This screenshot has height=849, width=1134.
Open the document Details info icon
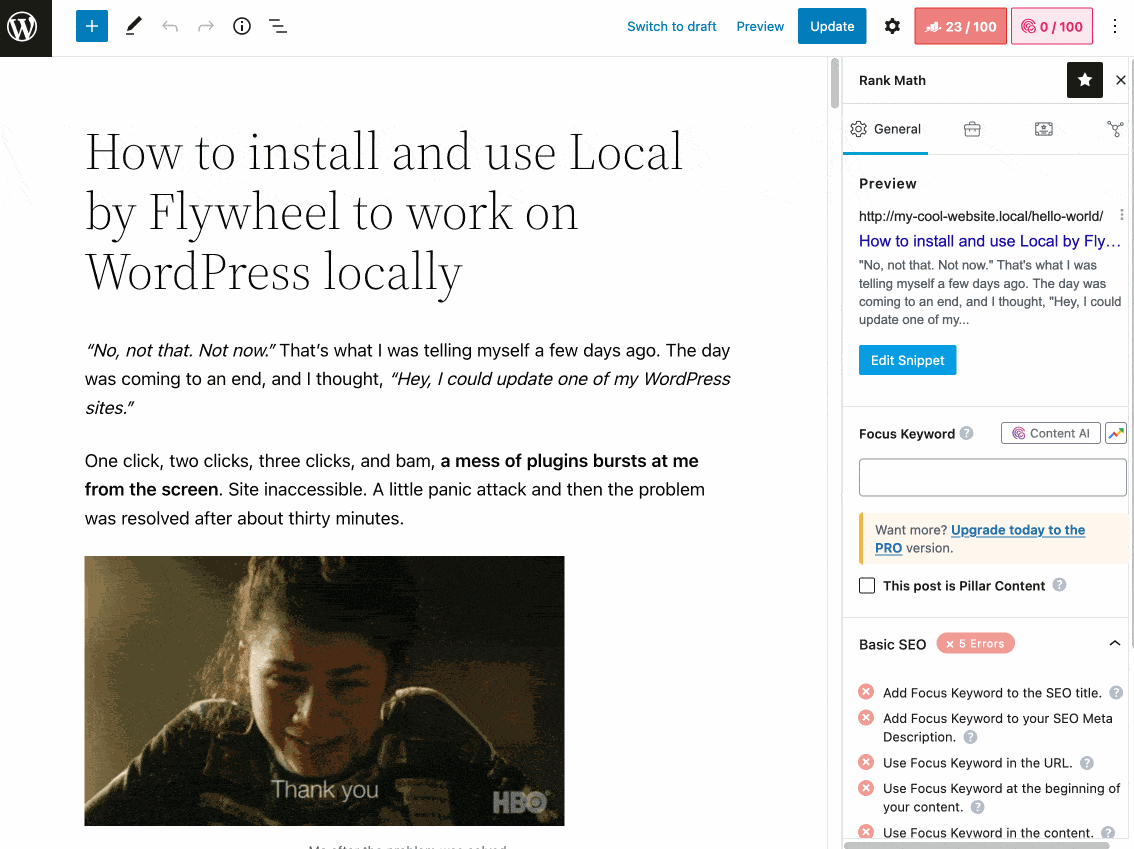coord(242,27)
